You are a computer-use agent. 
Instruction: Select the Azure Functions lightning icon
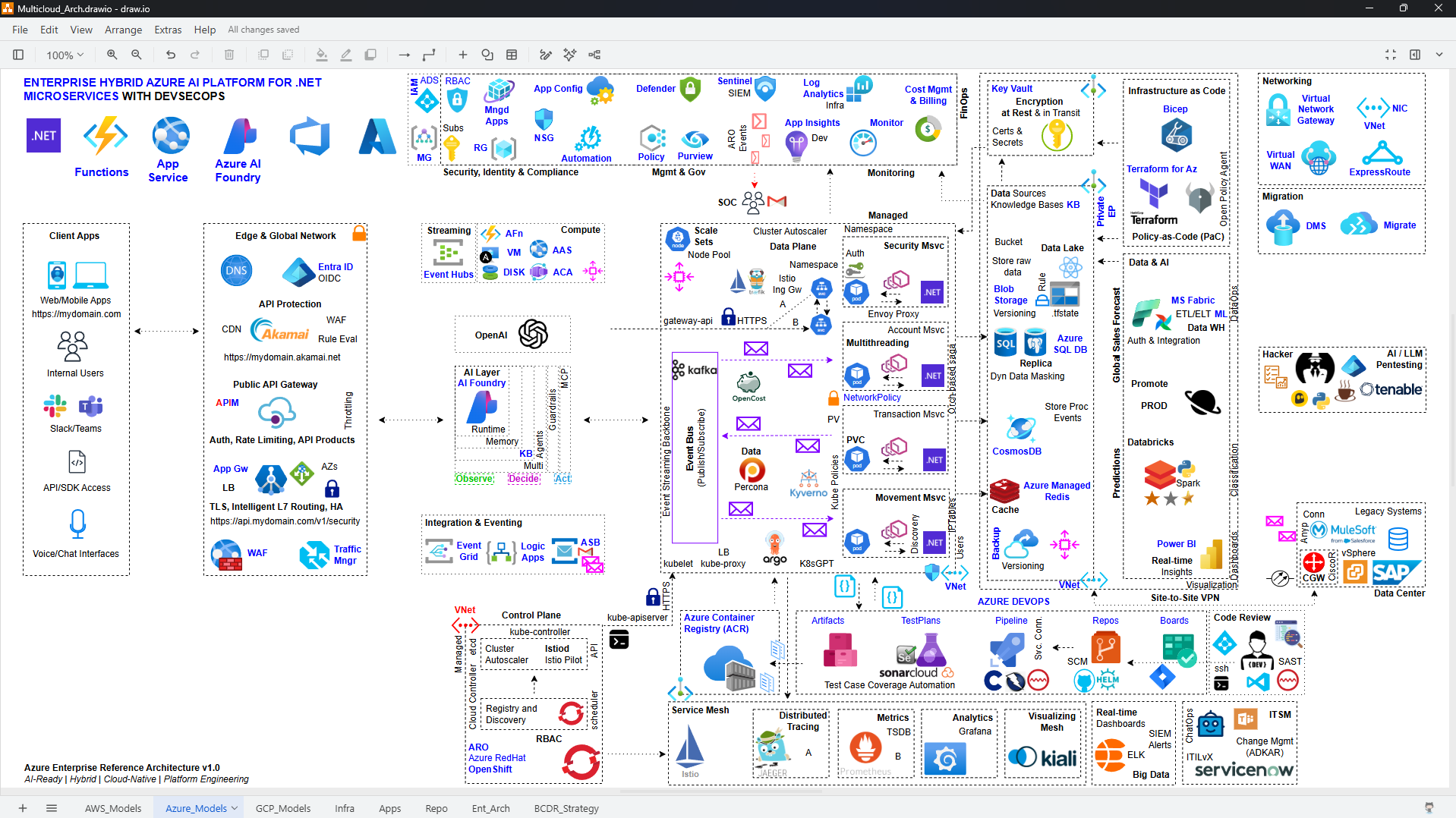(106, 136)
